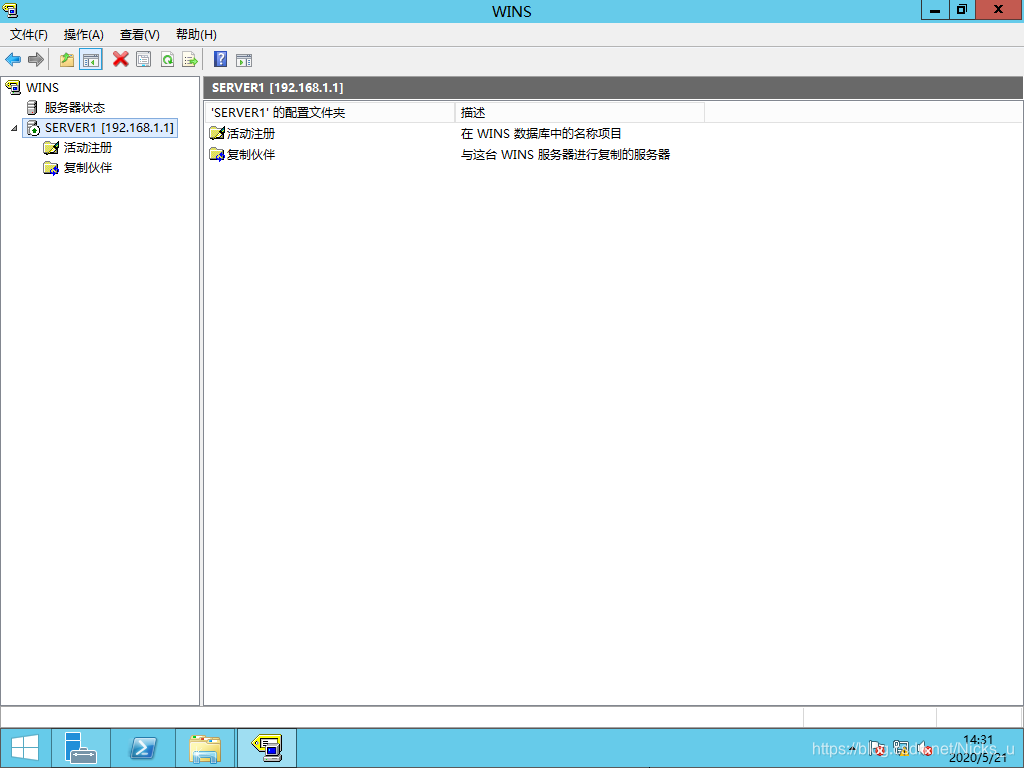Restore down the WINS window
1024x768 pixels.
pyautogui.click(x=962, y=10)
